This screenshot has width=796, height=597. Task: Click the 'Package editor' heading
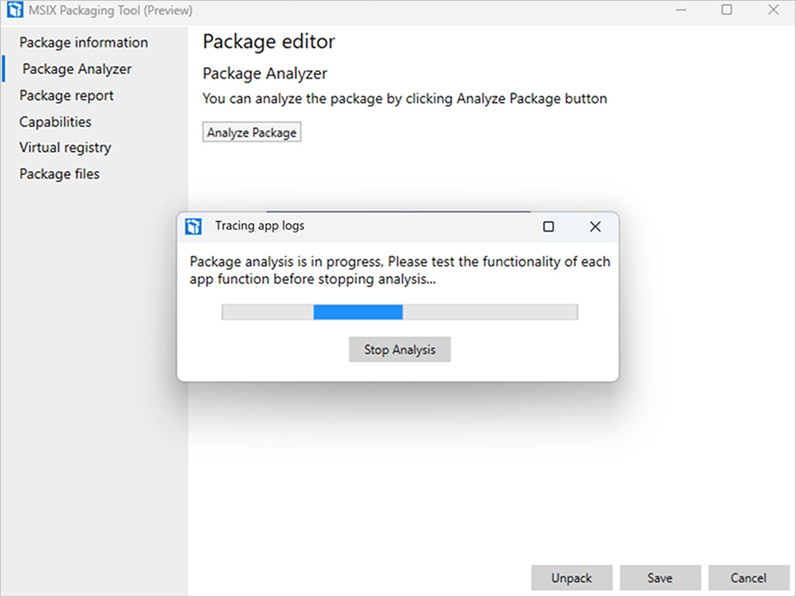click(x=269, y=42)
